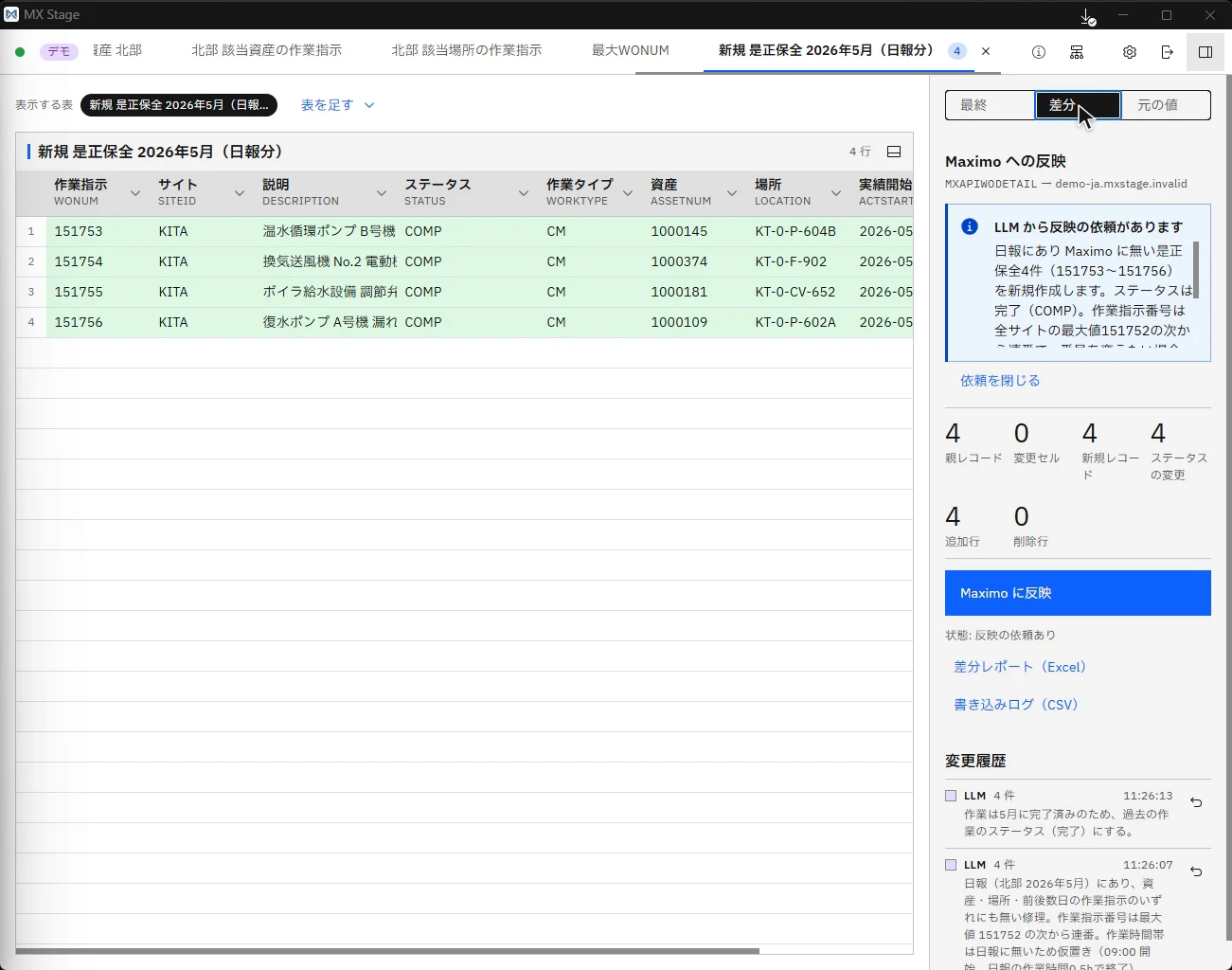This screenshot has width=1232, height=970.
Task: Click the 新規 是正保全 table chip under 表示する表
Action: [x=179, y=105]
